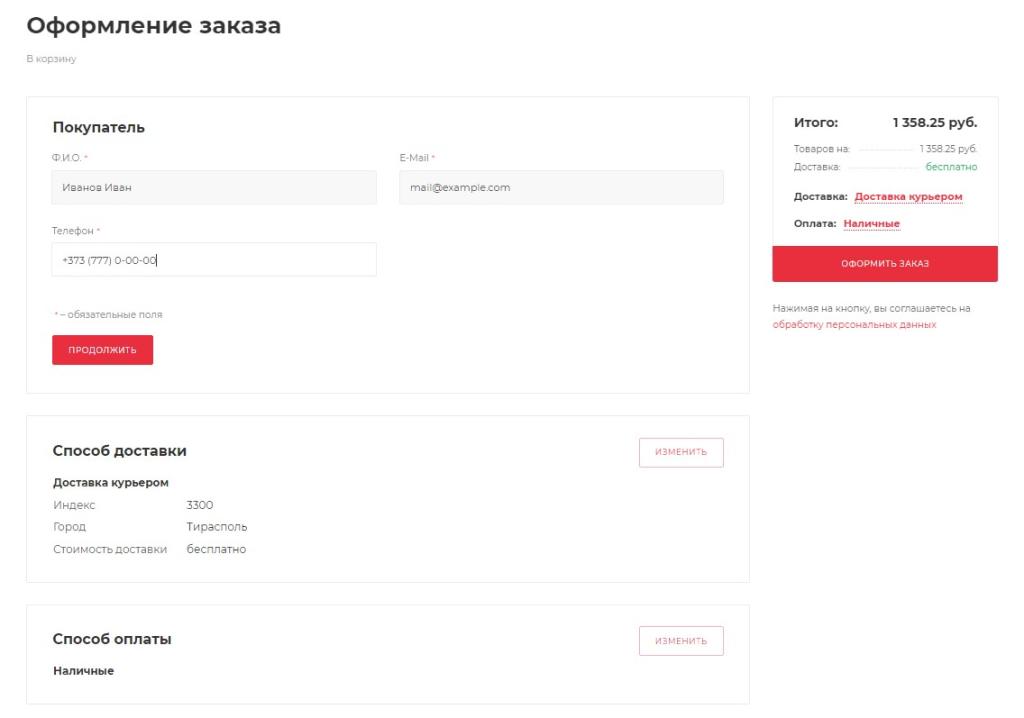Click the 'Оформление заказа' page title

[x=153, y=27]
